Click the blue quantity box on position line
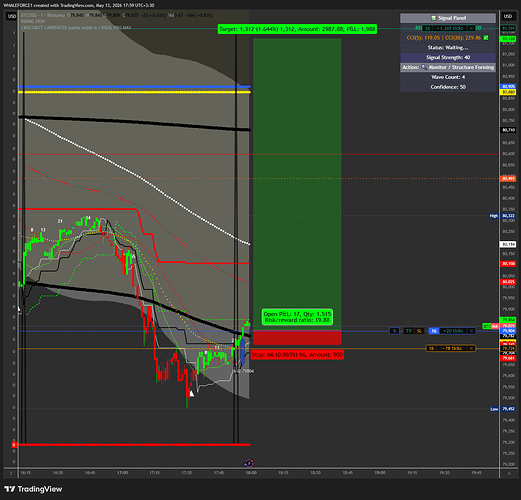The width and height of the screenshot is (521, 500). click(434, 331)
